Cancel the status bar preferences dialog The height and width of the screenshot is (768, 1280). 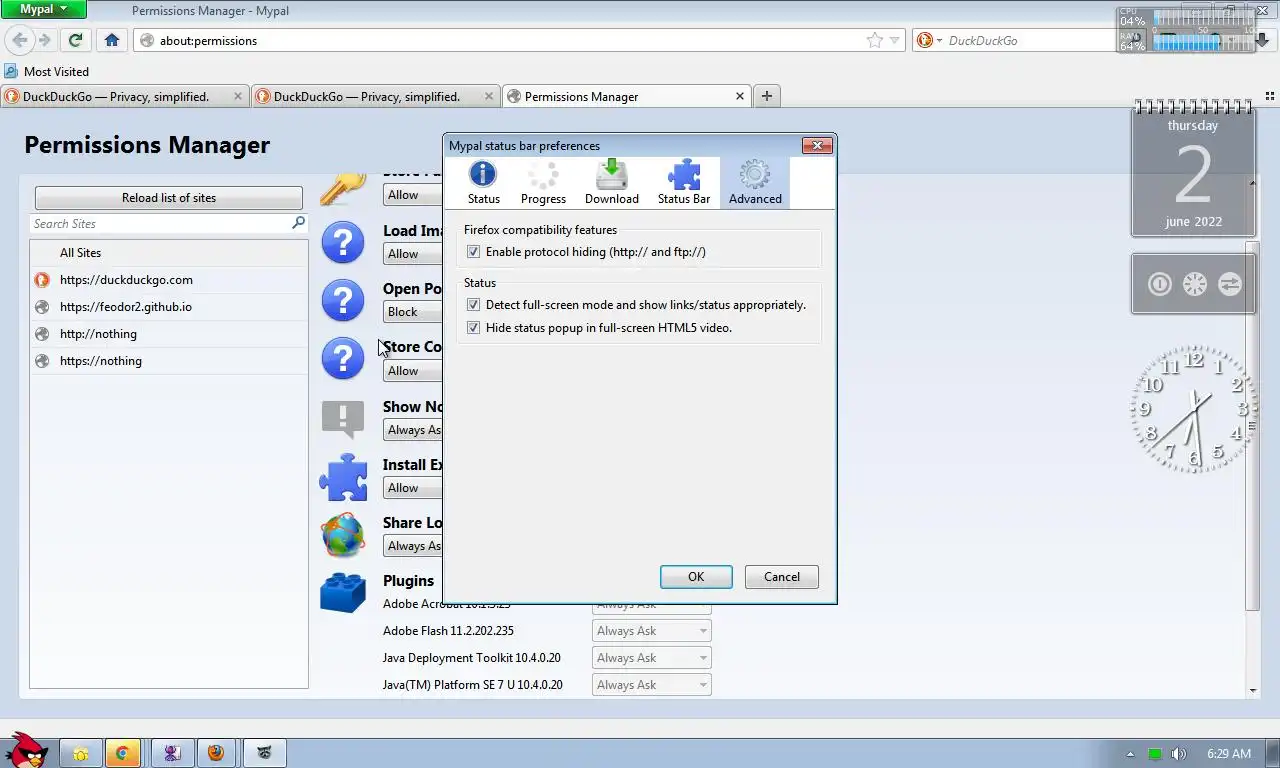click(x=782, y=577)
